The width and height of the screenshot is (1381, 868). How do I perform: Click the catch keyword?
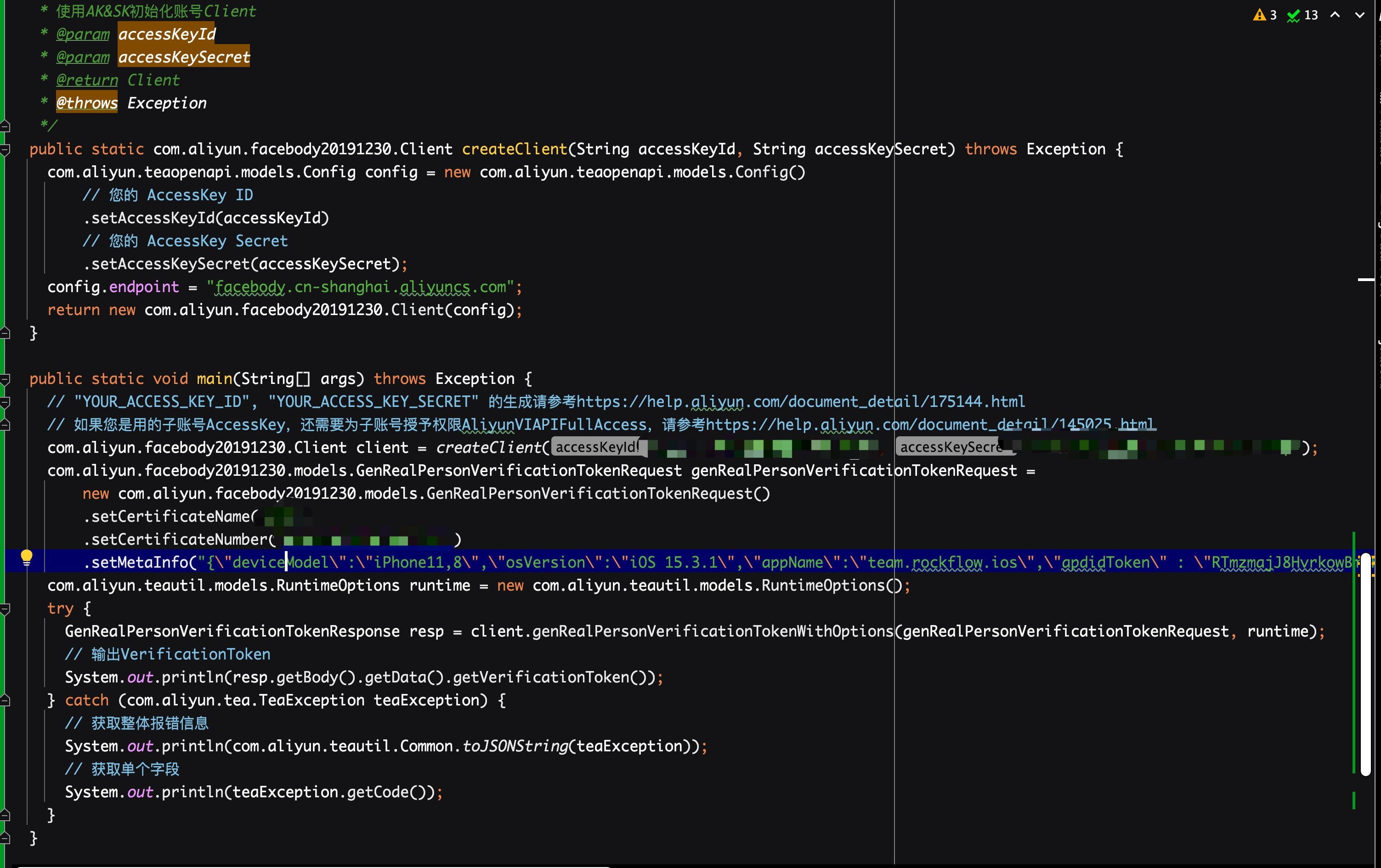(x=86, y=700)
